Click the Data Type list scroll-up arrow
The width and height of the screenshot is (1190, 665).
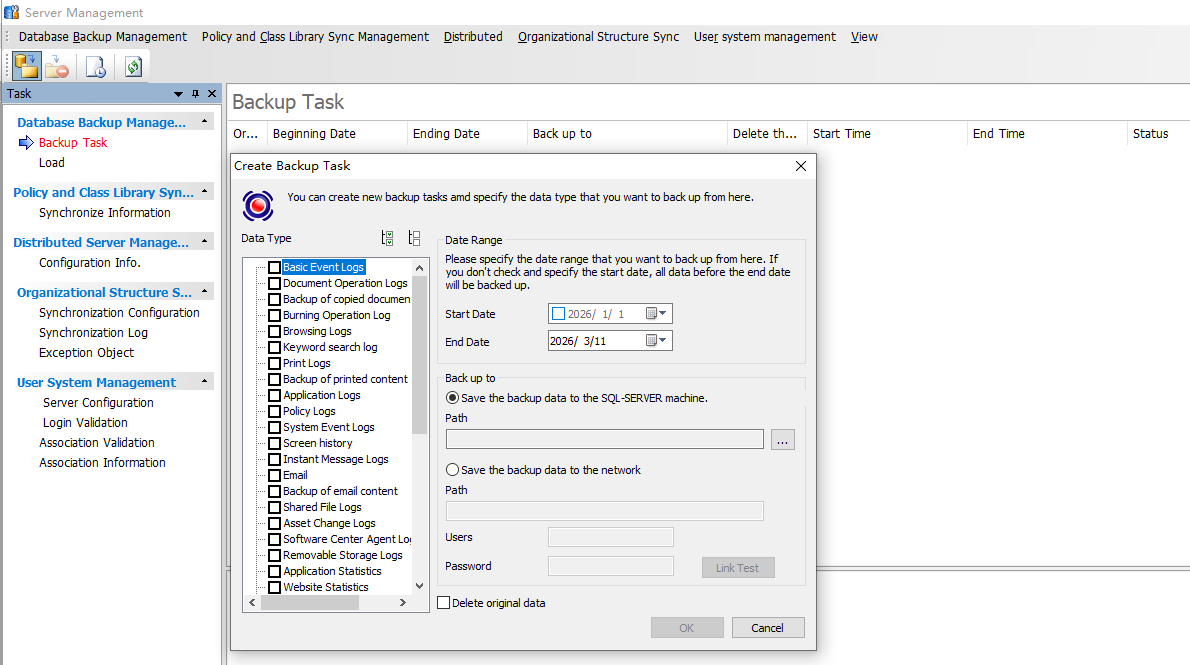420,268
